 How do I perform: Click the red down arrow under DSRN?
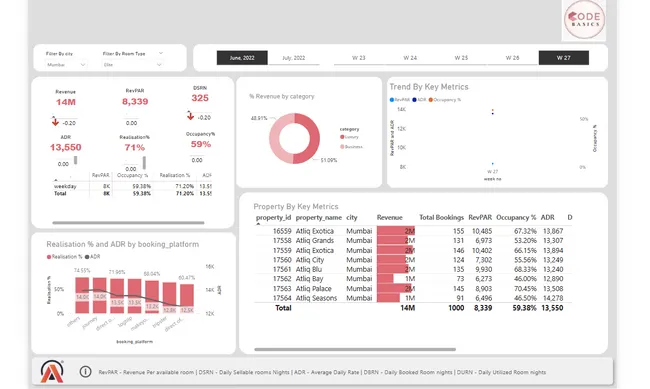tap(190, 117)
